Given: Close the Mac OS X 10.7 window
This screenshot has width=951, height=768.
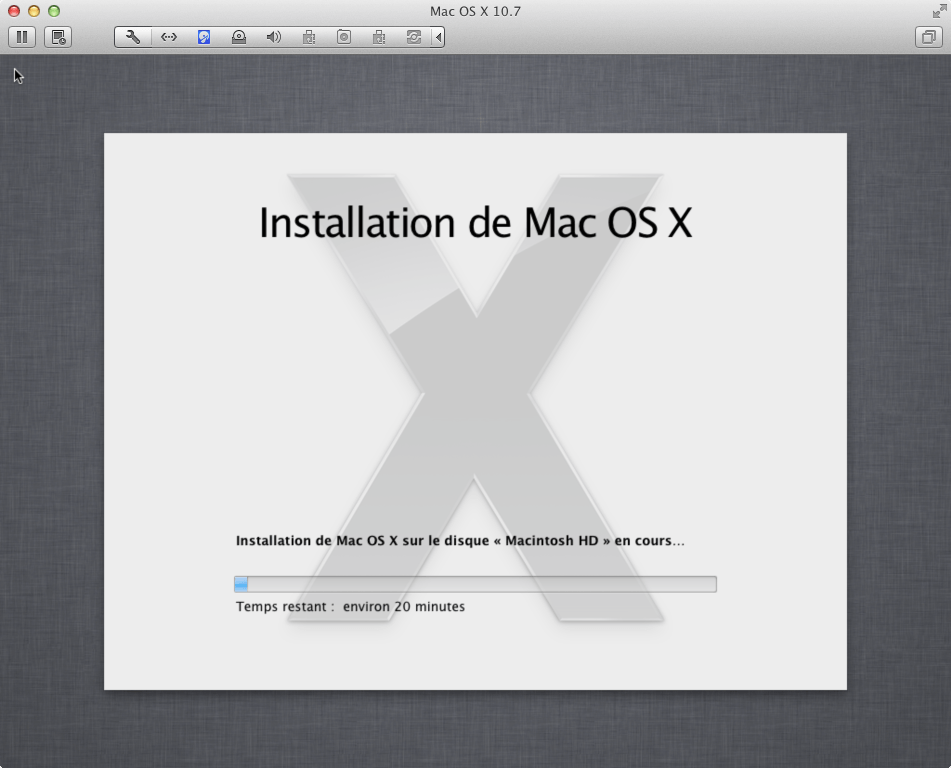Looking at the screenshot, I should [14, 11].
